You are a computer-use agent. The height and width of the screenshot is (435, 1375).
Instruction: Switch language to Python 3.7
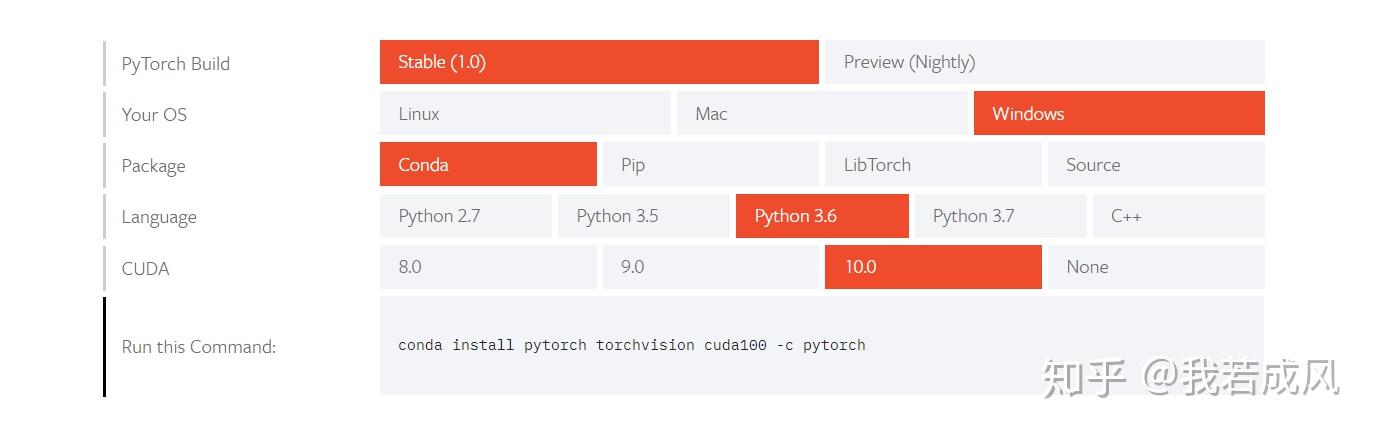click(999, 217)
